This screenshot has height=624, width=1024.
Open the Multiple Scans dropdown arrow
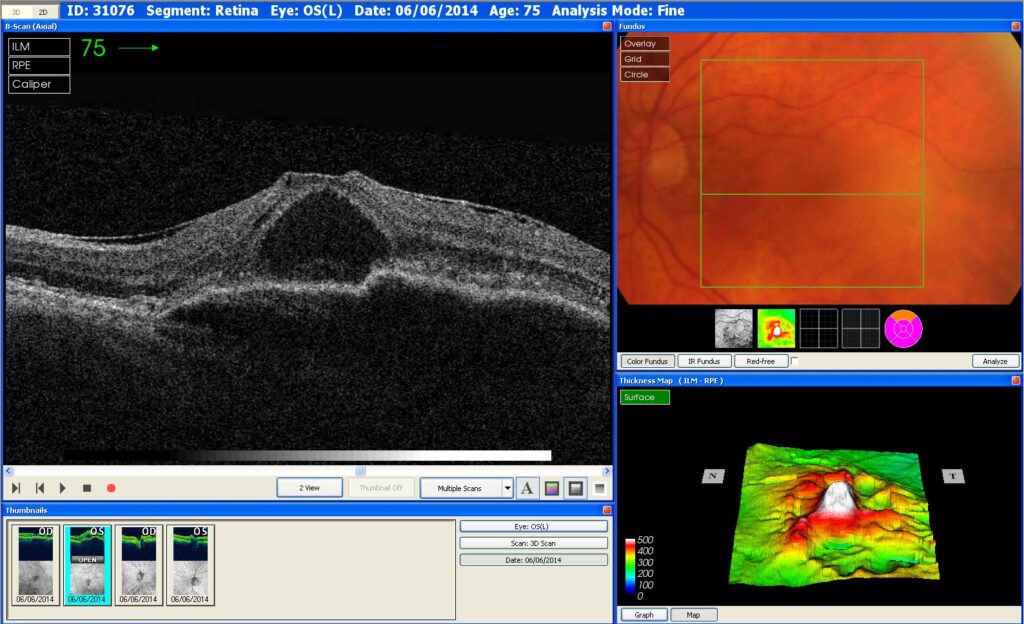pyautogui.click(x=507, y=488)
